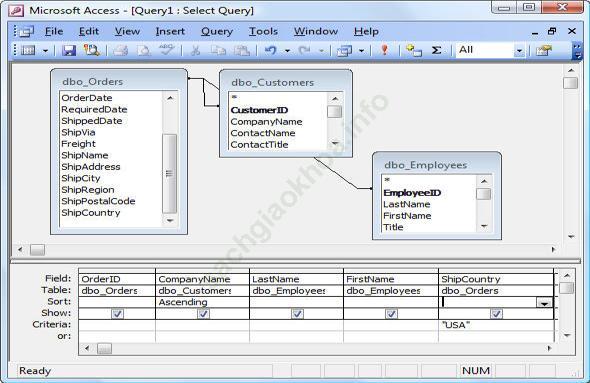Click the "USA" criteria cell
Image resolution: width=590 pixels, height=383 pixels.
coord(496,325)
